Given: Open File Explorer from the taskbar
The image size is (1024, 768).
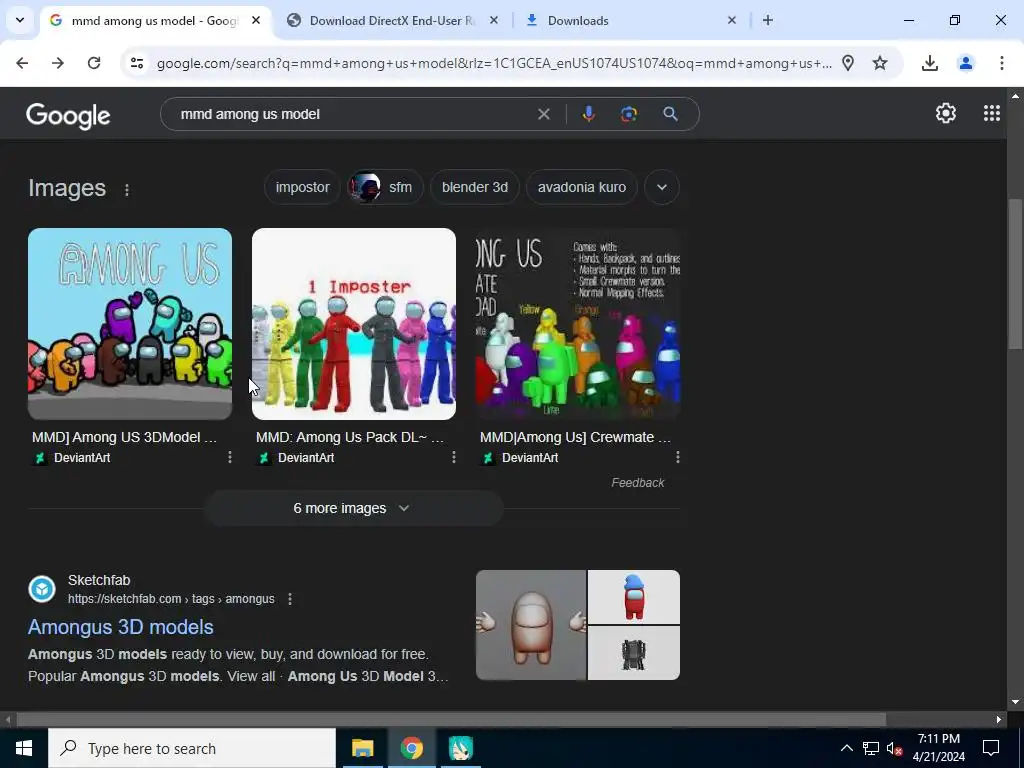Looking at the screenshot, I should tap(362, 748).
